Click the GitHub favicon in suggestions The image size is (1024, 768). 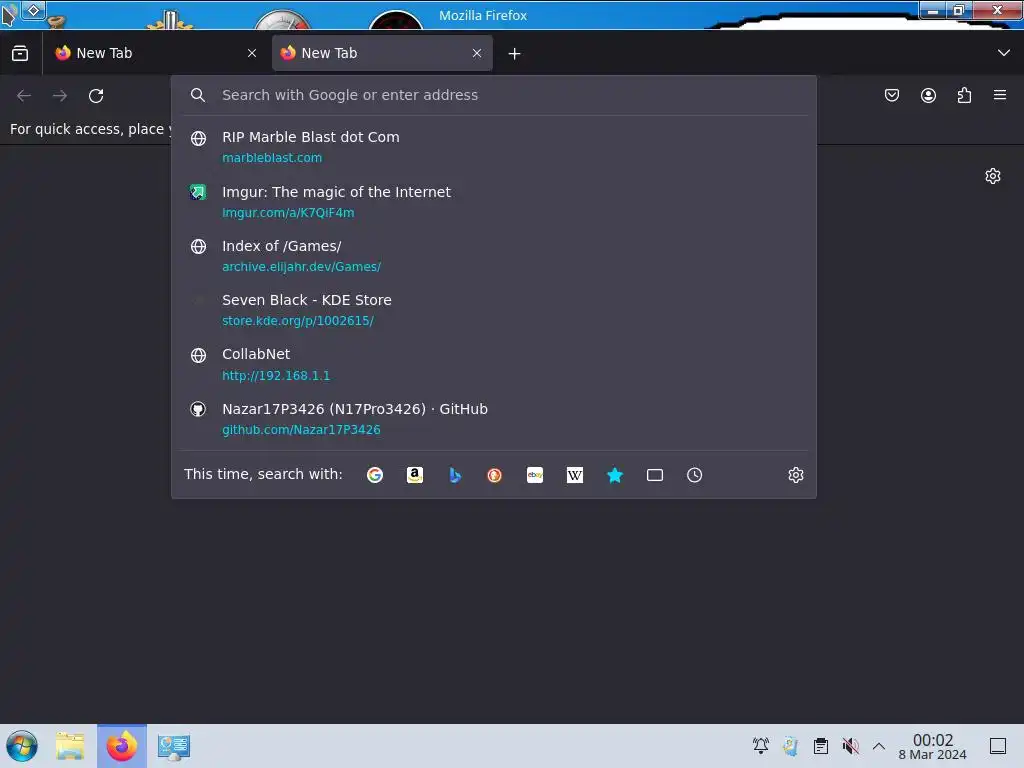198,409
